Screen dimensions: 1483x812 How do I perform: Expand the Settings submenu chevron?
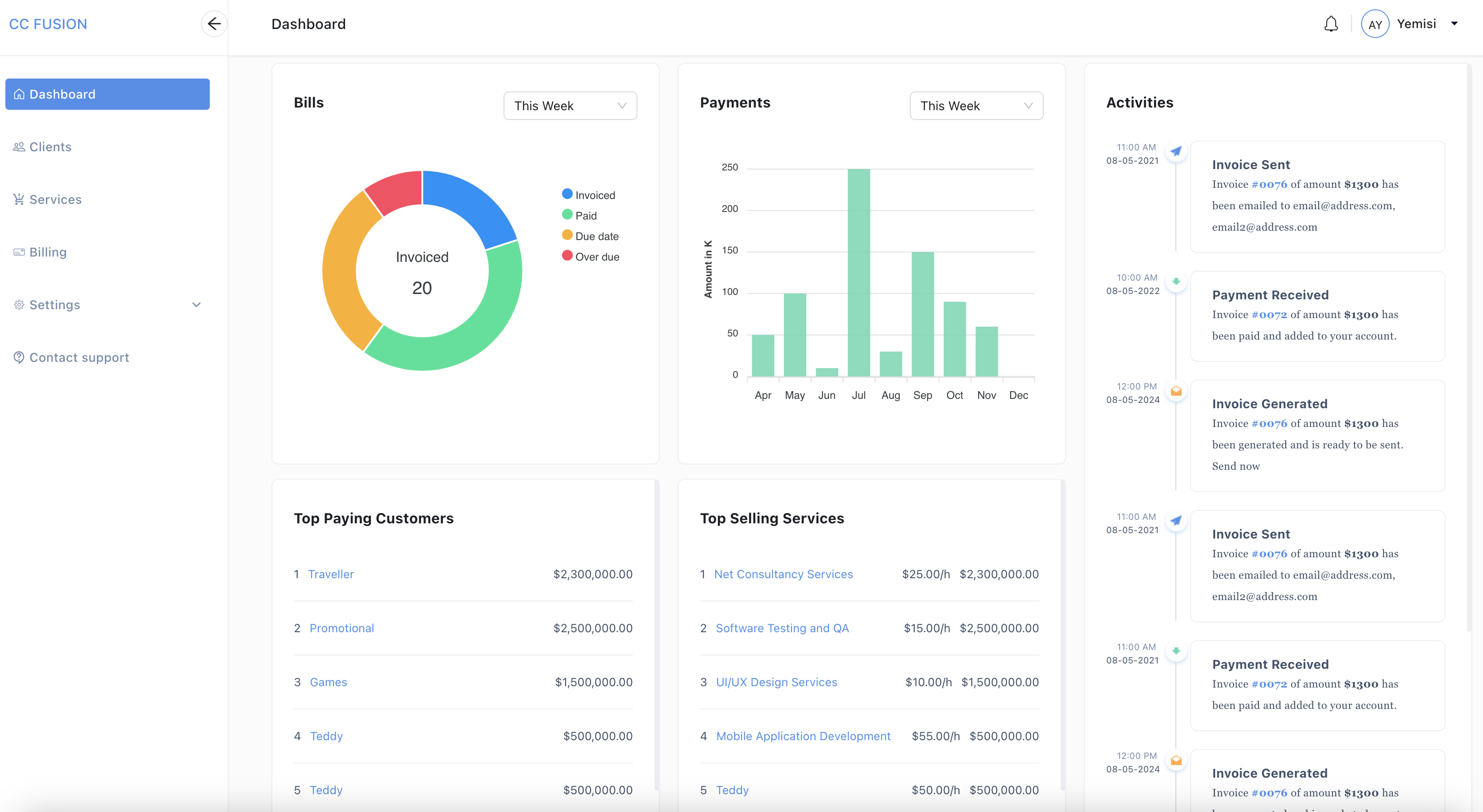(x=196, y=304)
